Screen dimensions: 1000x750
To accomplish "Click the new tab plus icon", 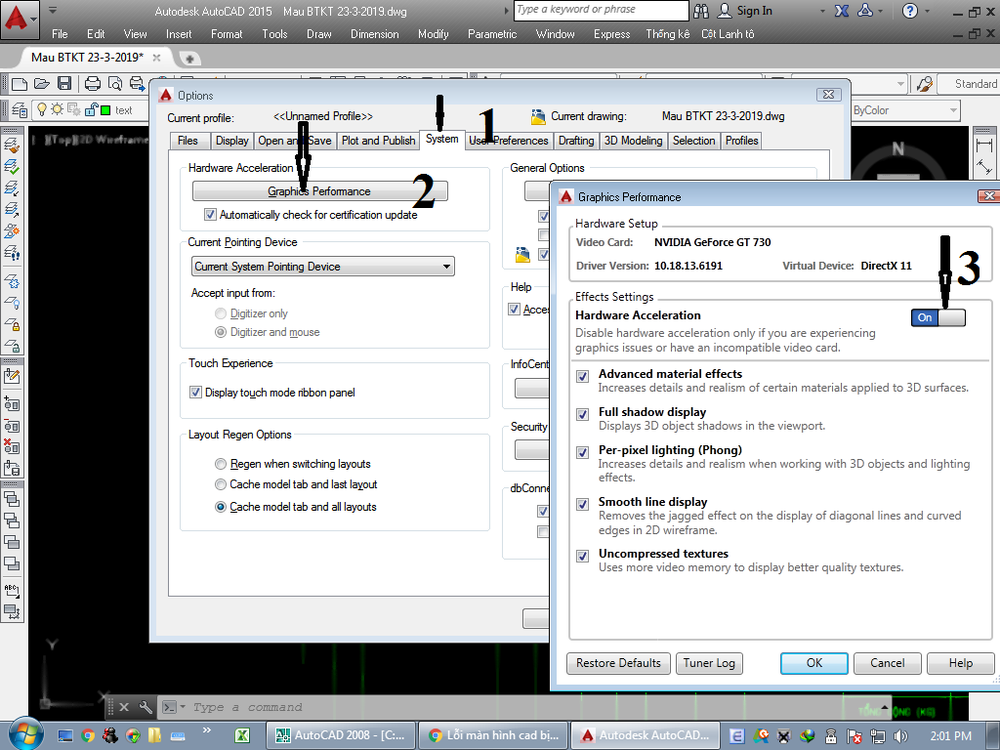I will [189, 59].
